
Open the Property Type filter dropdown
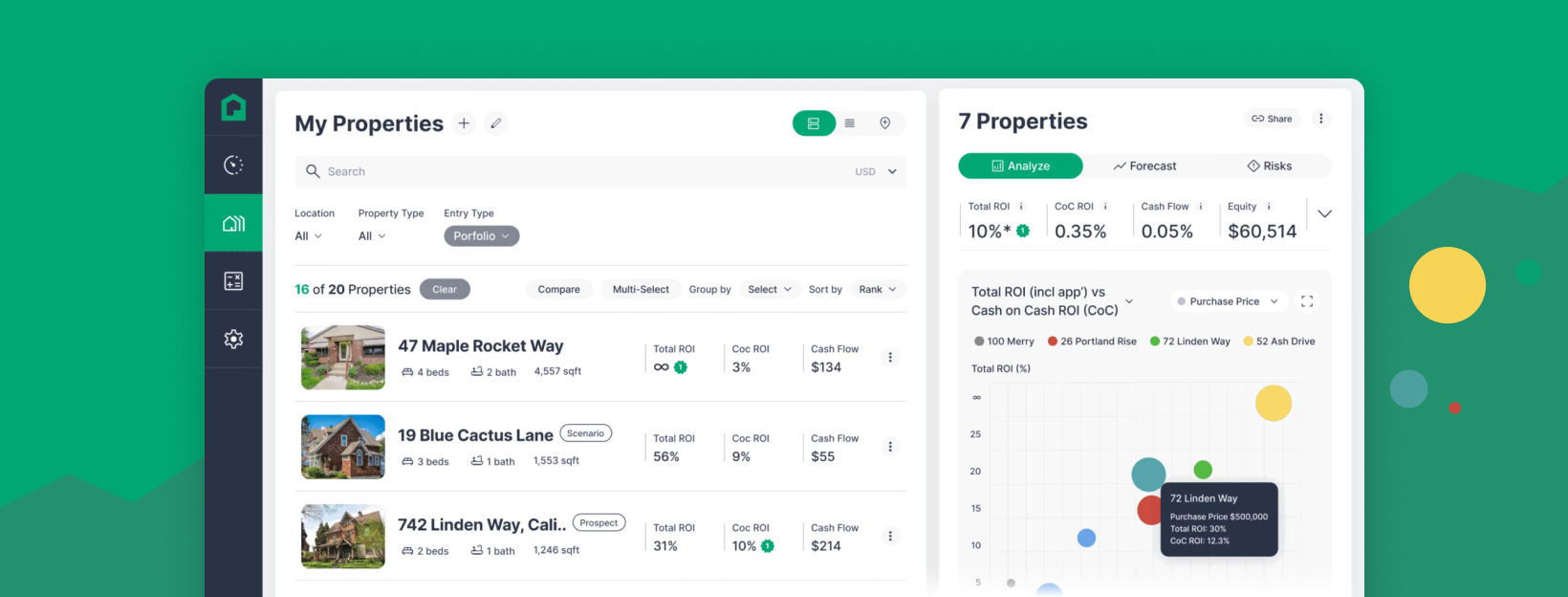coord(372,236)
